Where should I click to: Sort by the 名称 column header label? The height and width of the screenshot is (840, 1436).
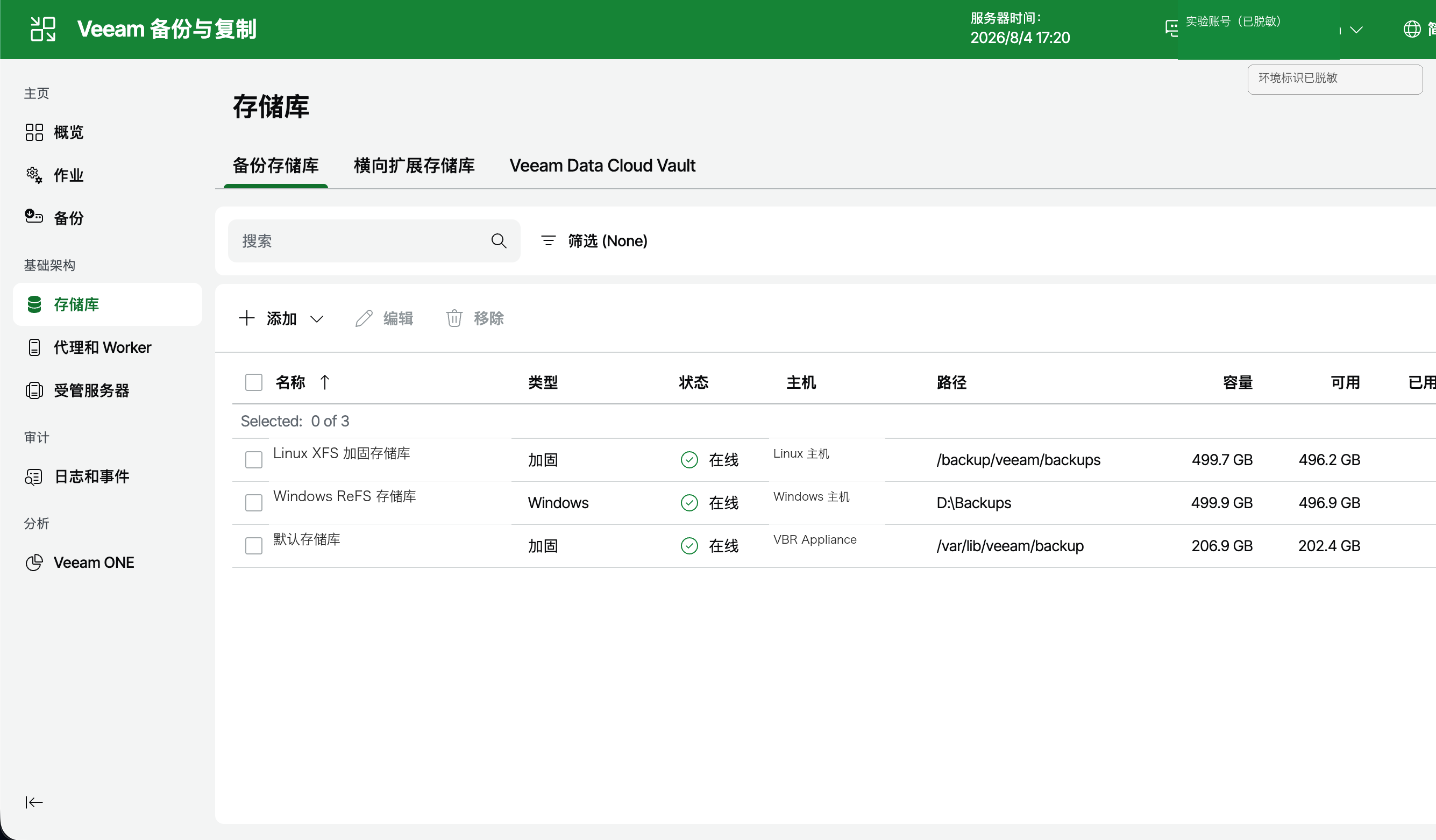point(290,382)
